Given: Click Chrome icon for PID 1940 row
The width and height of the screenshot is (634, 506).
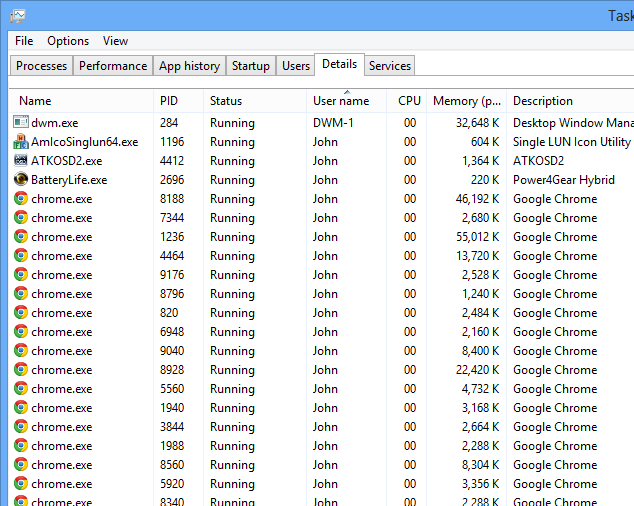Looking at the screenshot, I should (x=21, y=407).
